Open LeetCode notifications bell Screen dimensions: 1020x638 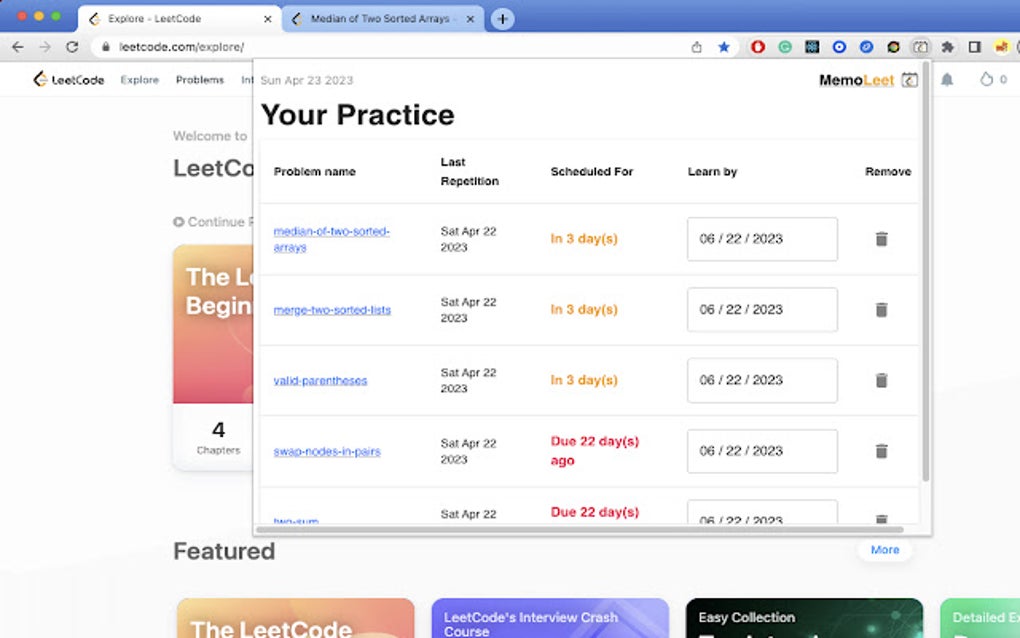coord(947,79)
